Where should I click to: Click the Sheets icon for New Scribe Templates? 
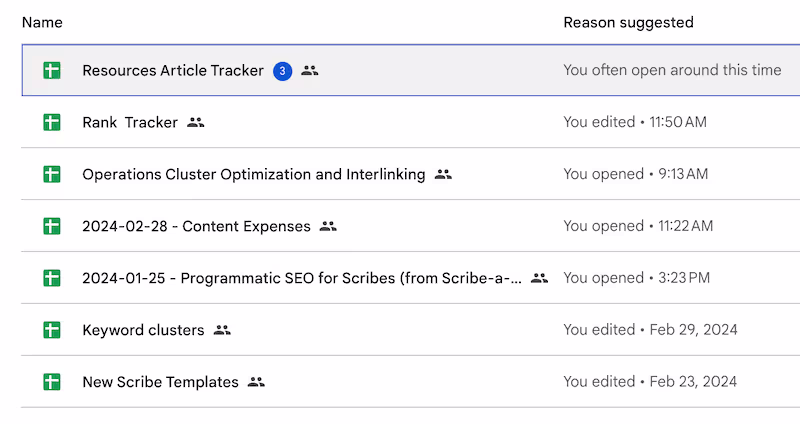[52, 382]
